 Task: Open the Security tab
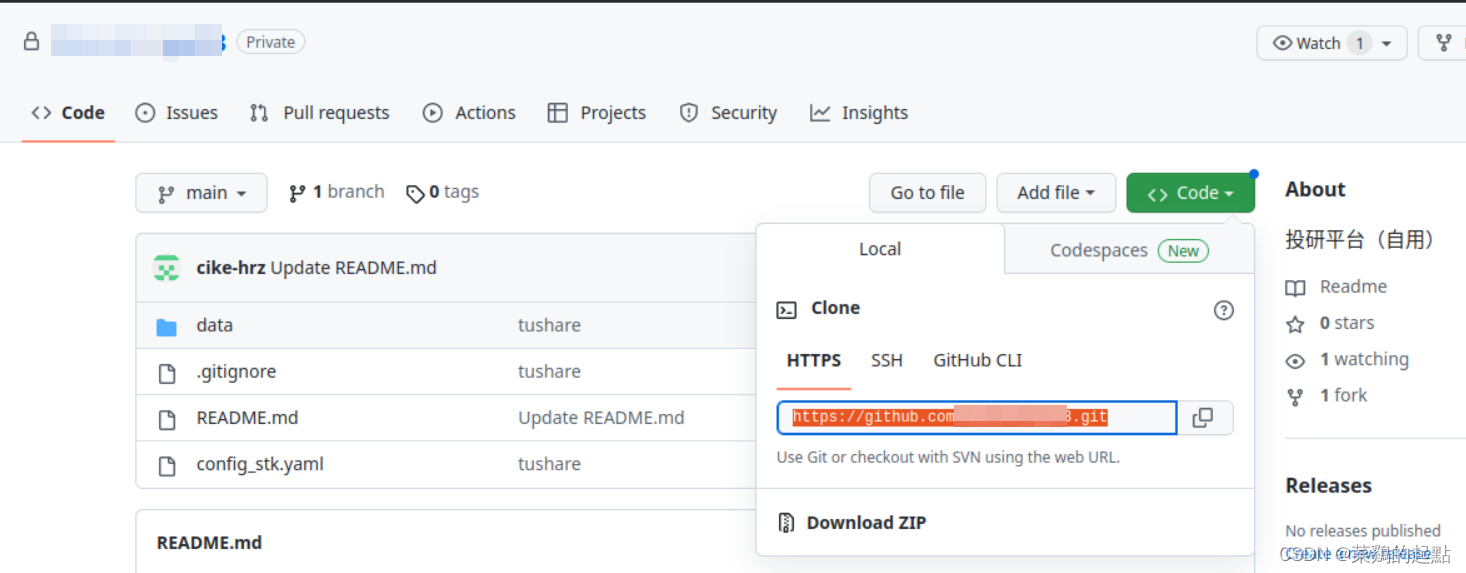point(728,113)
